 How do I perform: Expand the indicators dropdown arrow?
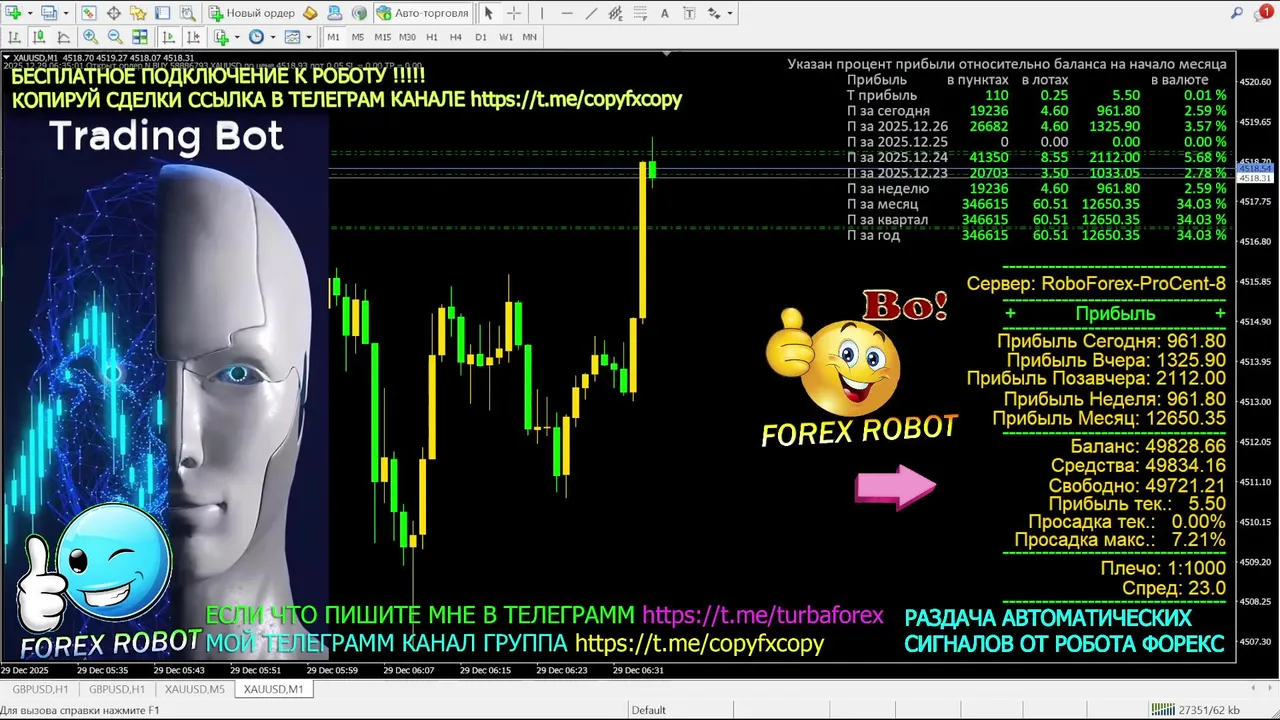237,37
